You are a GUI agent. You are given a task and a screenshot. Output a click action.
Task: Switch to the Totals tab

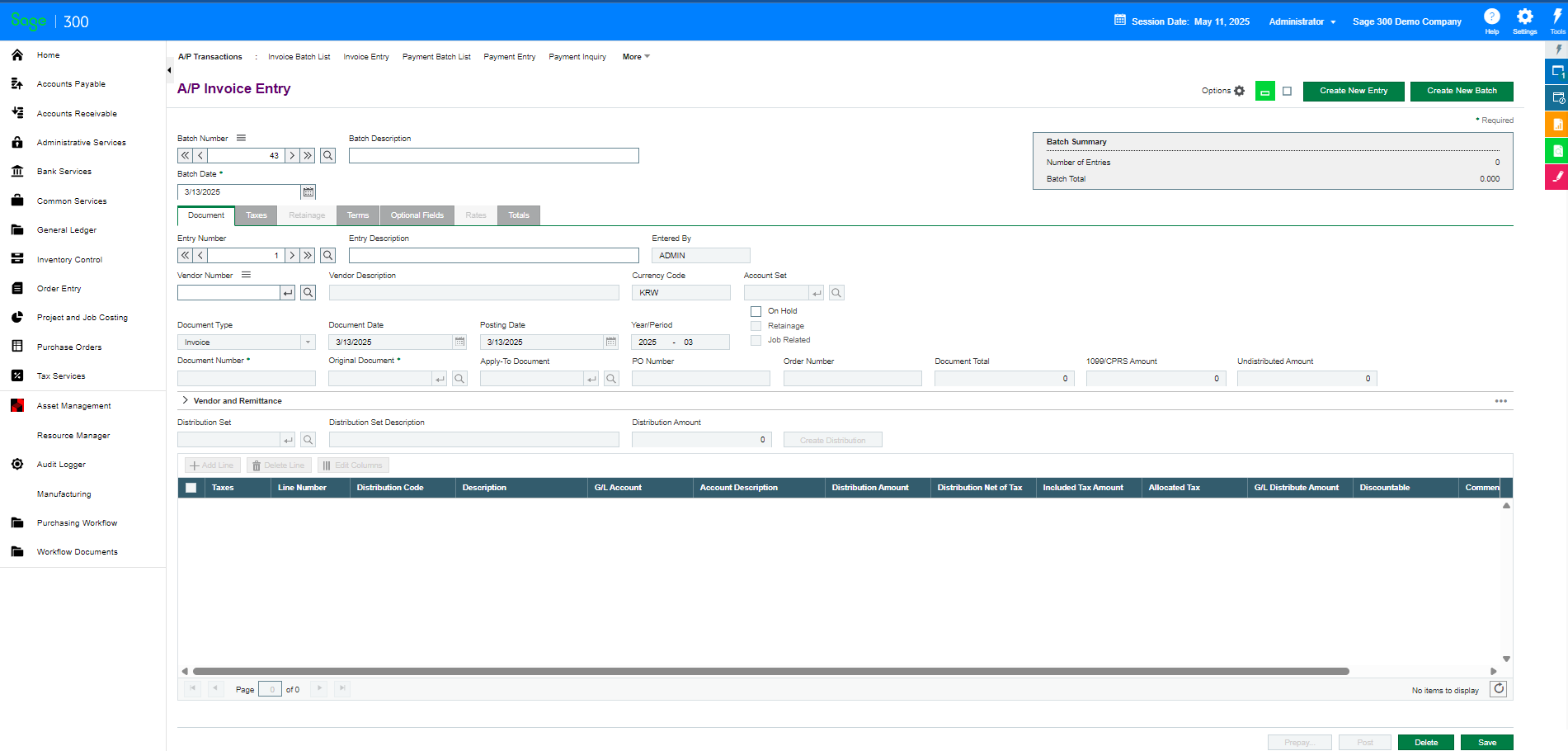tap(519, 215)
